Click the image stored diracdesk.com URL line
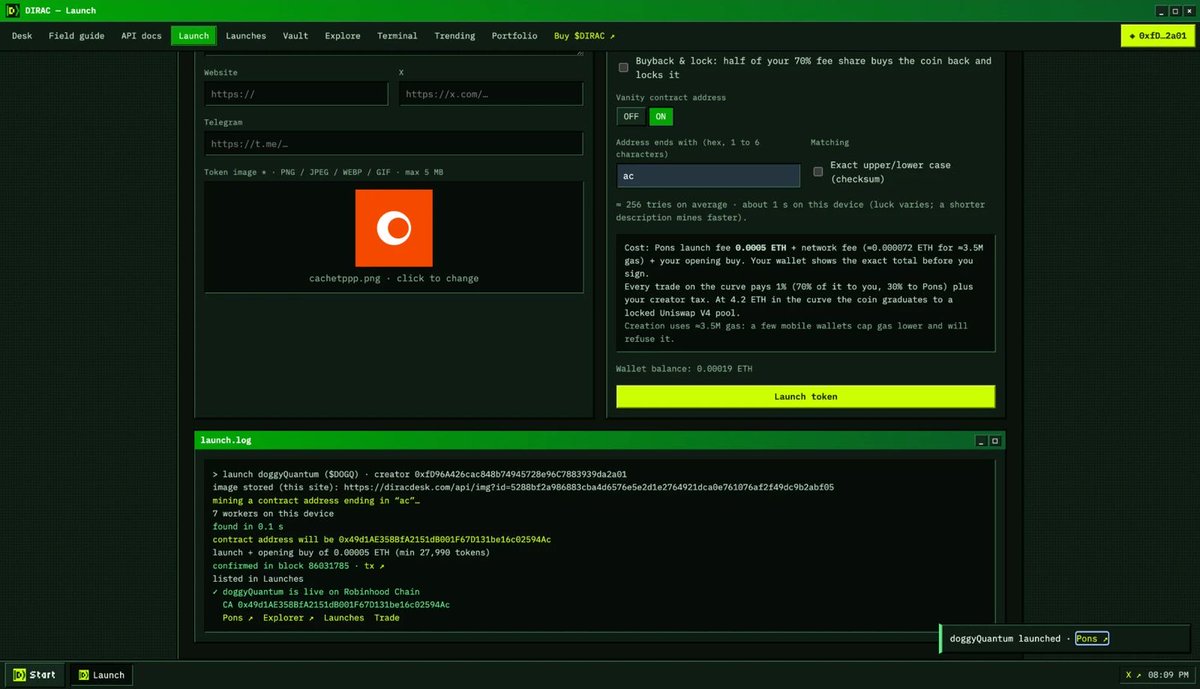Image resolution: width=1200 pixels, height=689 pixels. point(523,487)
